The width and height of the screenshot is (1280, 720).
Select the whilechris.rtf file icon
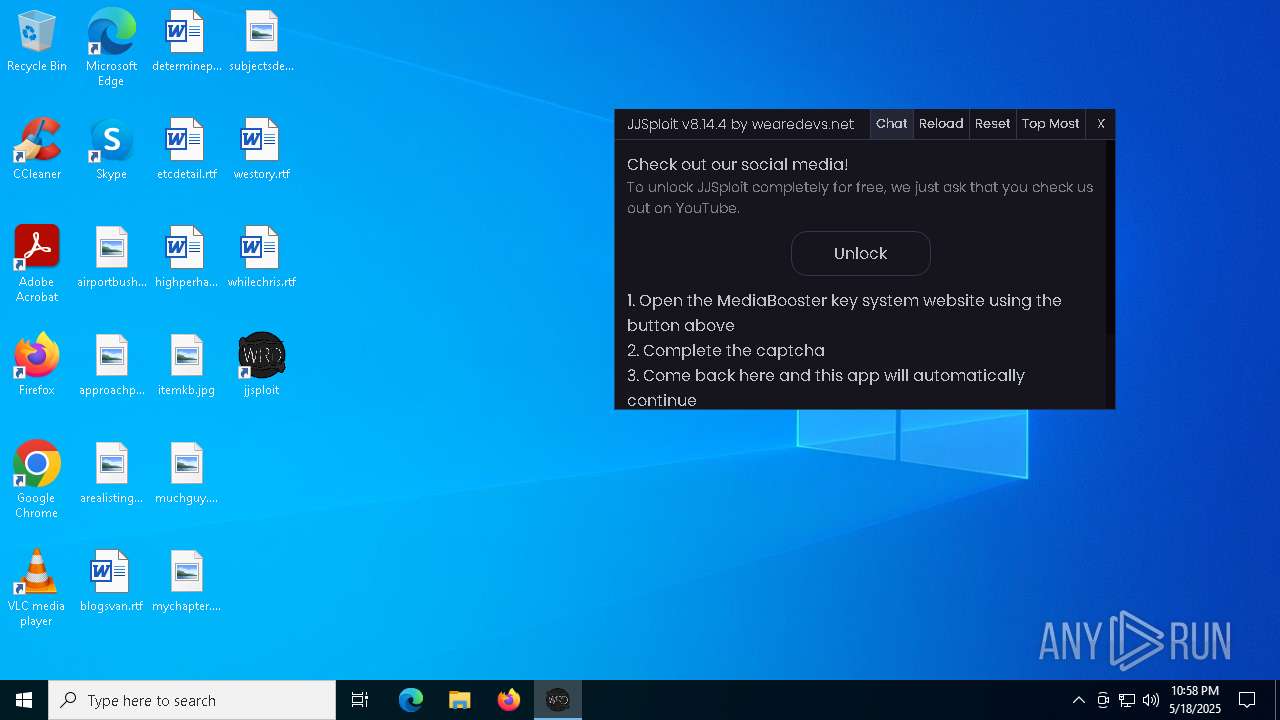click(x=261, y=258)
